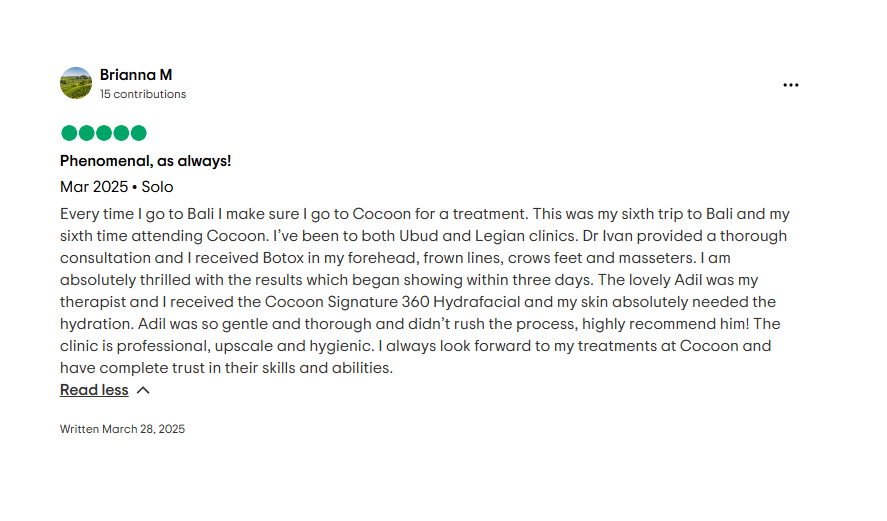The width and height of the screenshot is (887, 521).
Task: Open the review title Phenomenal, as always!
Action: (145, 161)
